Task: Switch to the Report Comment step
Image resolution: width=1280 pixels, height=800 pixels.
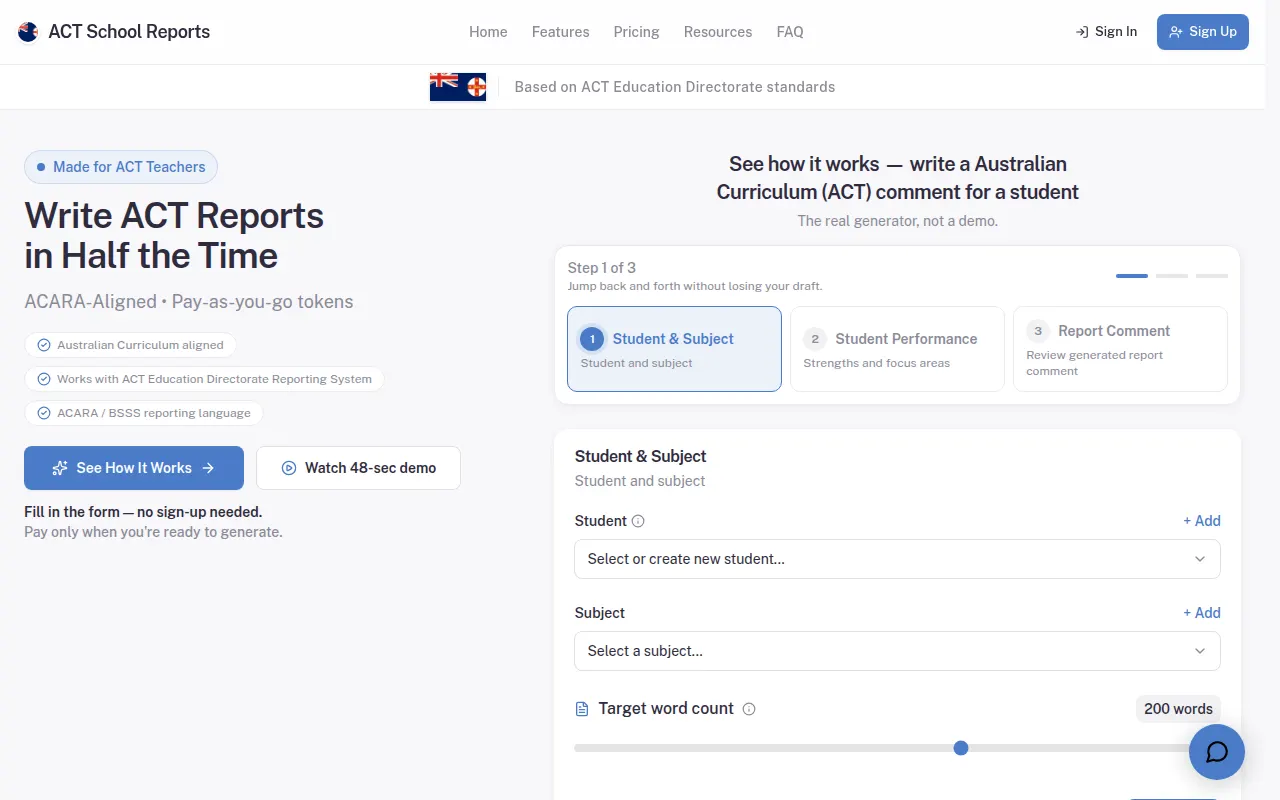Action: pyautogui.click(x=1120, y=349)
